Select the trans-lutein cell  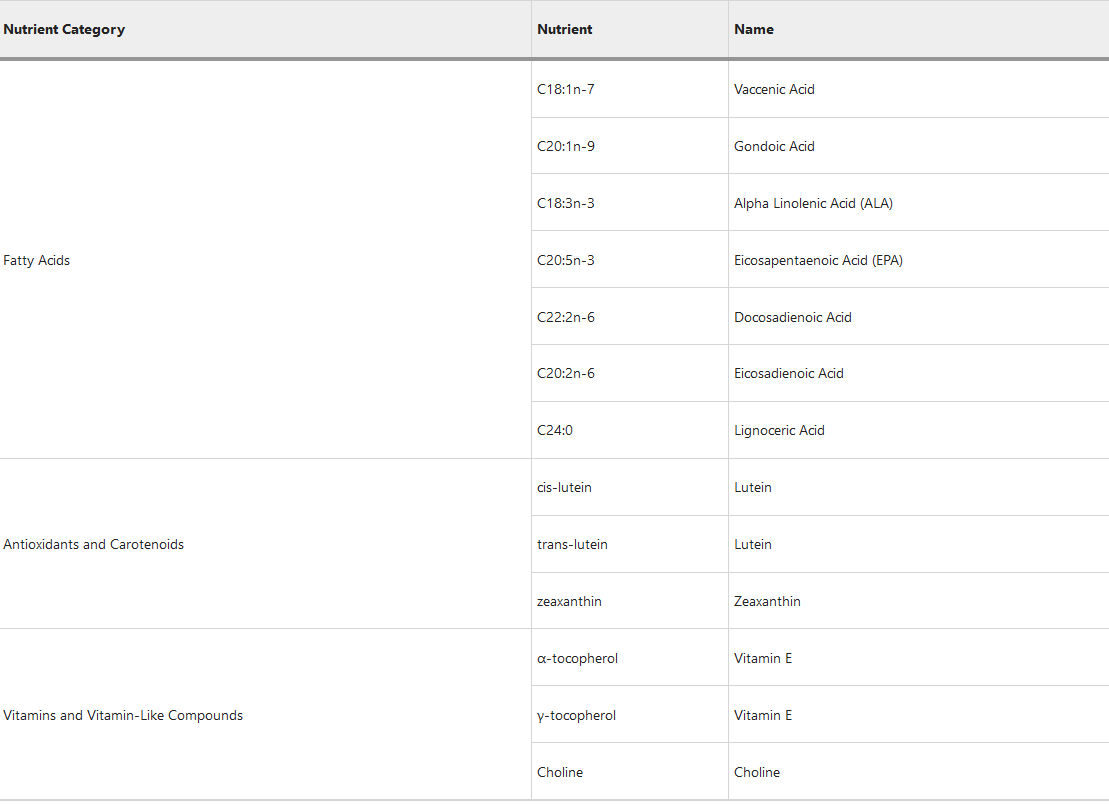tap(629, 544)
